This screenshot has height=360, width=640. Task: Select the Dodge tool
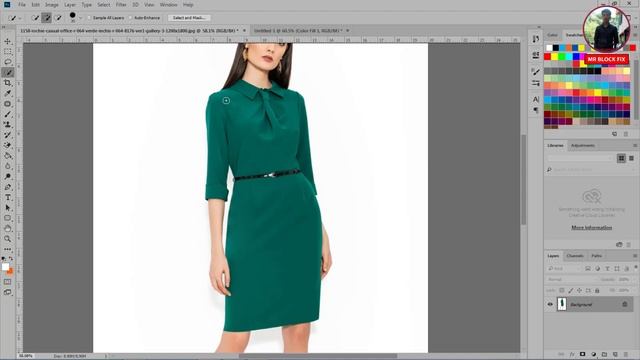click(x=8, y=177)
